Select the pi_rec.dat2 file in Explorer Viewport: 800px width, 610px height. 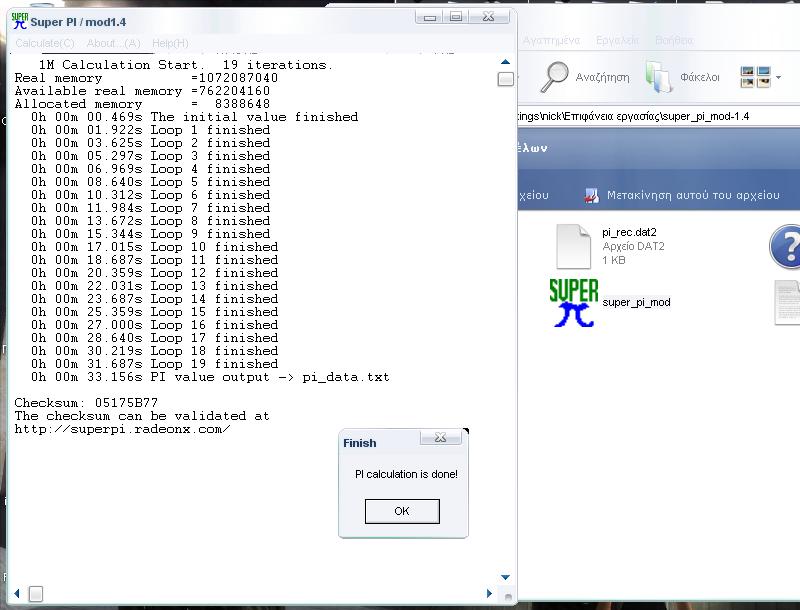click(610, 246)
